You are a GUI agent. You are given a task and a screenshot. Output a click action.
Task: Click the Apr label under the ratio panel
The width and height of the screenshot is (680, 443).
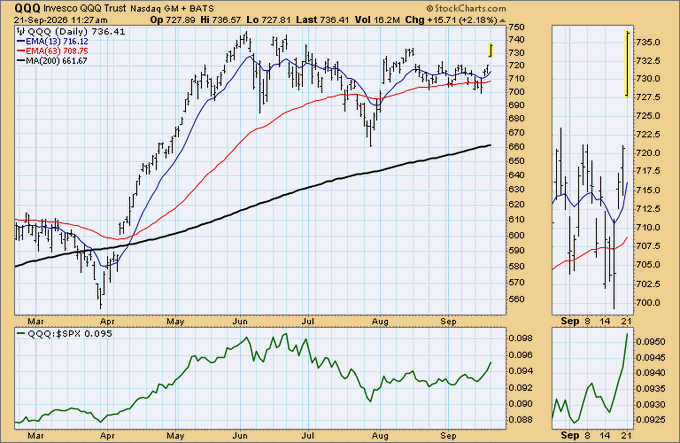tap(107, 436)
